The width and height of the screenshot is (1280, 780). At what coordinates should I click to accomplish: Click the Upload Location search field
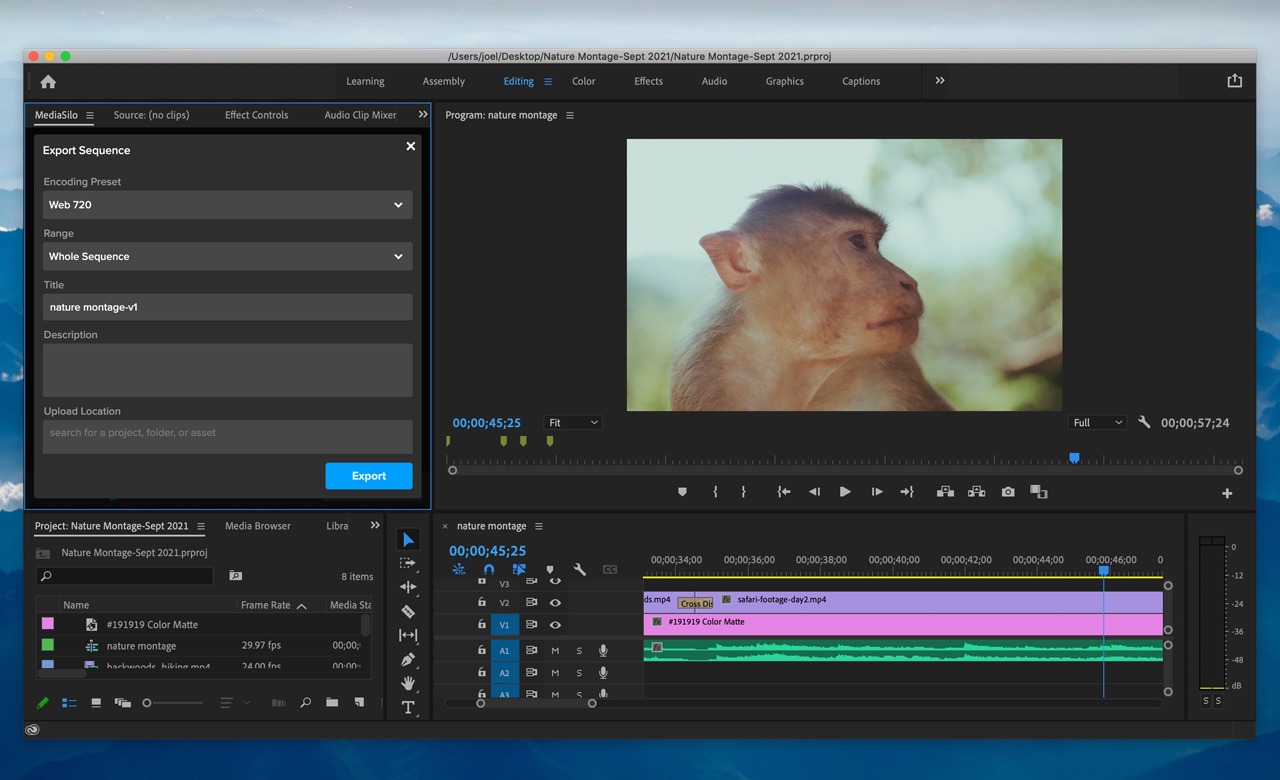point(228,434)
